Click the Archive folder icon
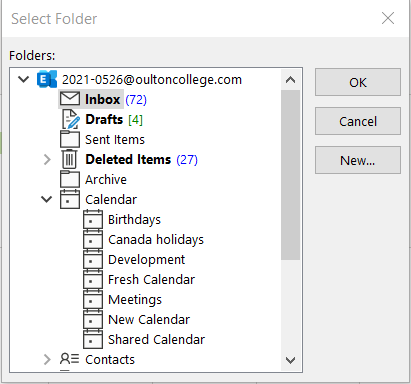The width and height of the screenshot is (411, 384). [x=70, y=179]
